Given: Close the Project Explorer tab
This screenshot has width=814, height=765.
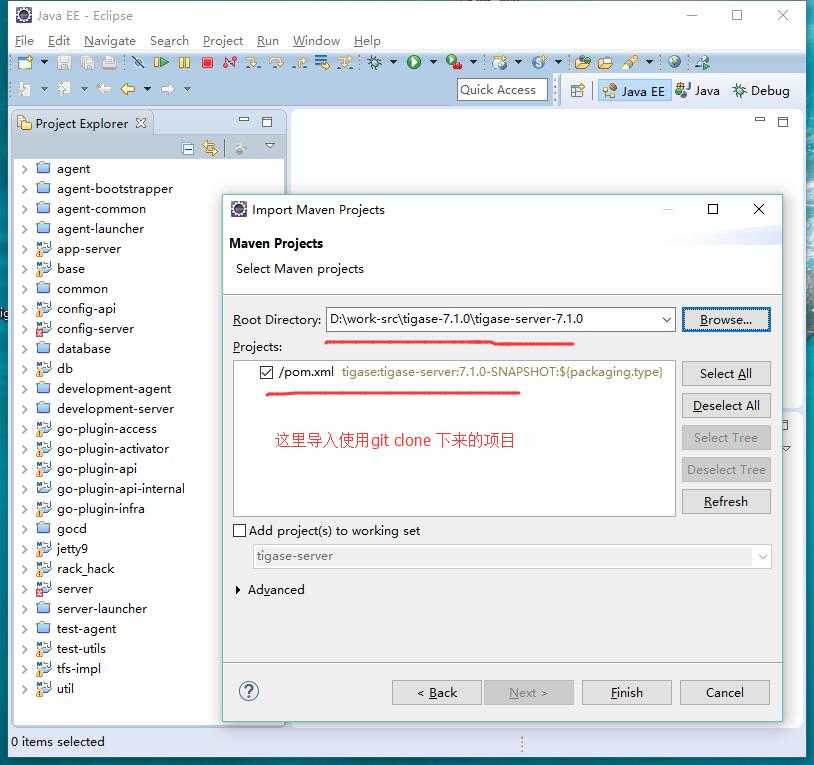Looking at the screenshot, I should 141,123.
